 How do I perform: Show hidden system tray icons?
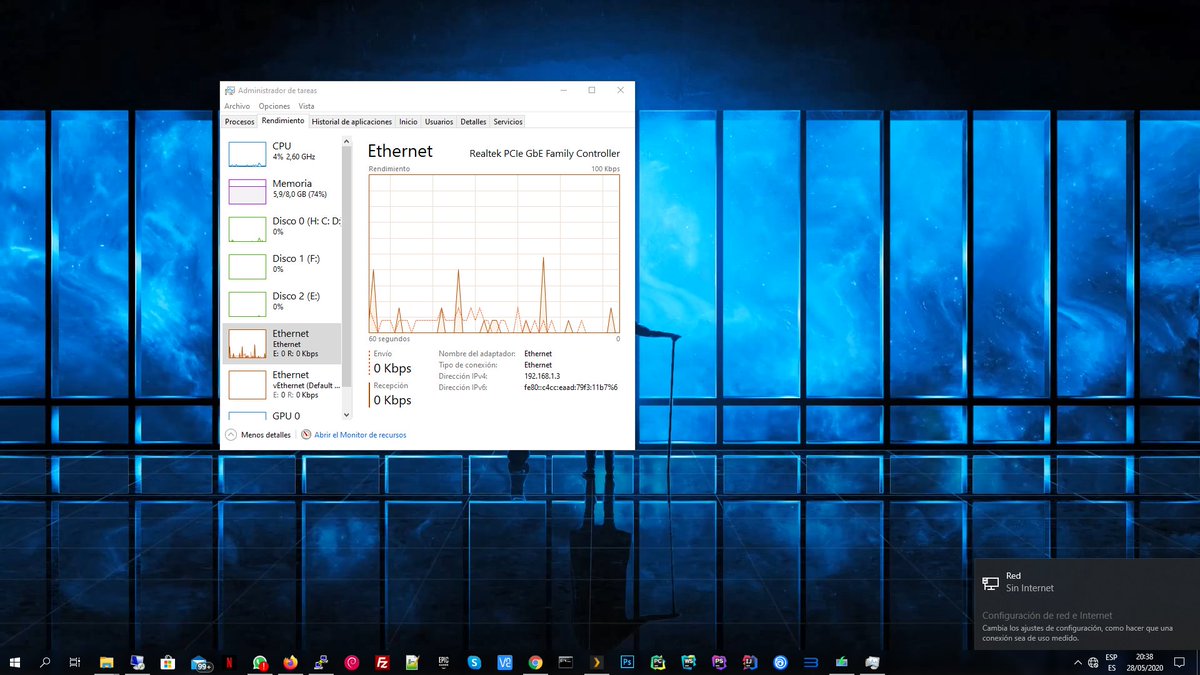1077,662
